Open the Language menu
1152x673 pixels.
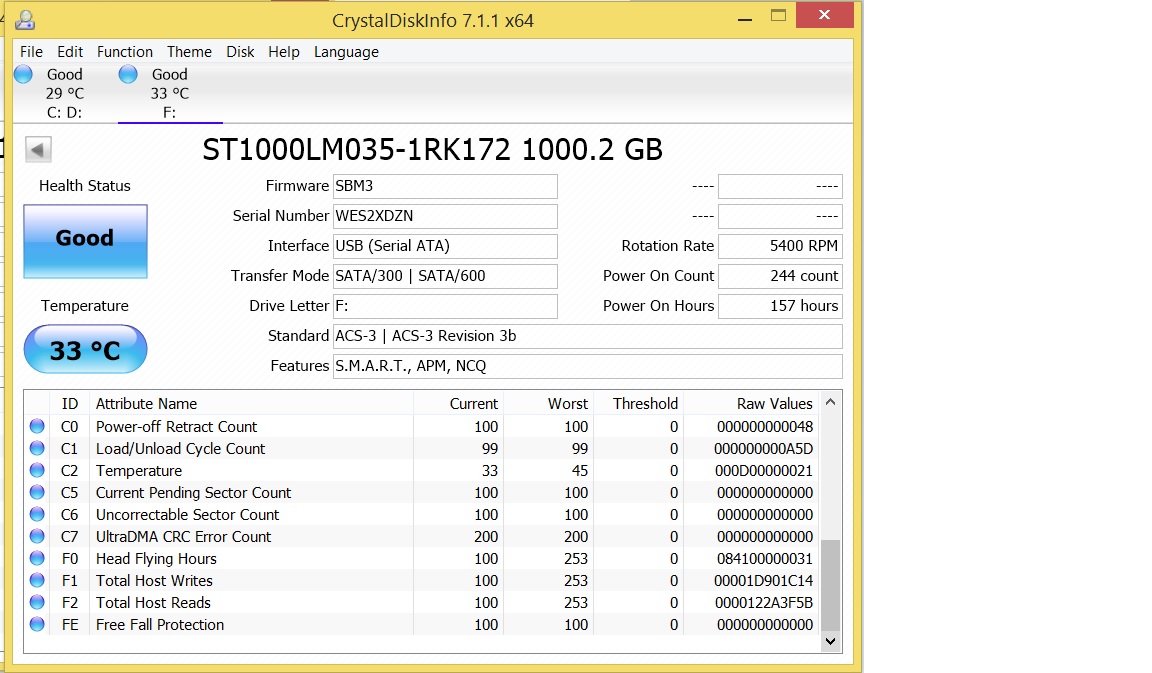click(346, 52)
